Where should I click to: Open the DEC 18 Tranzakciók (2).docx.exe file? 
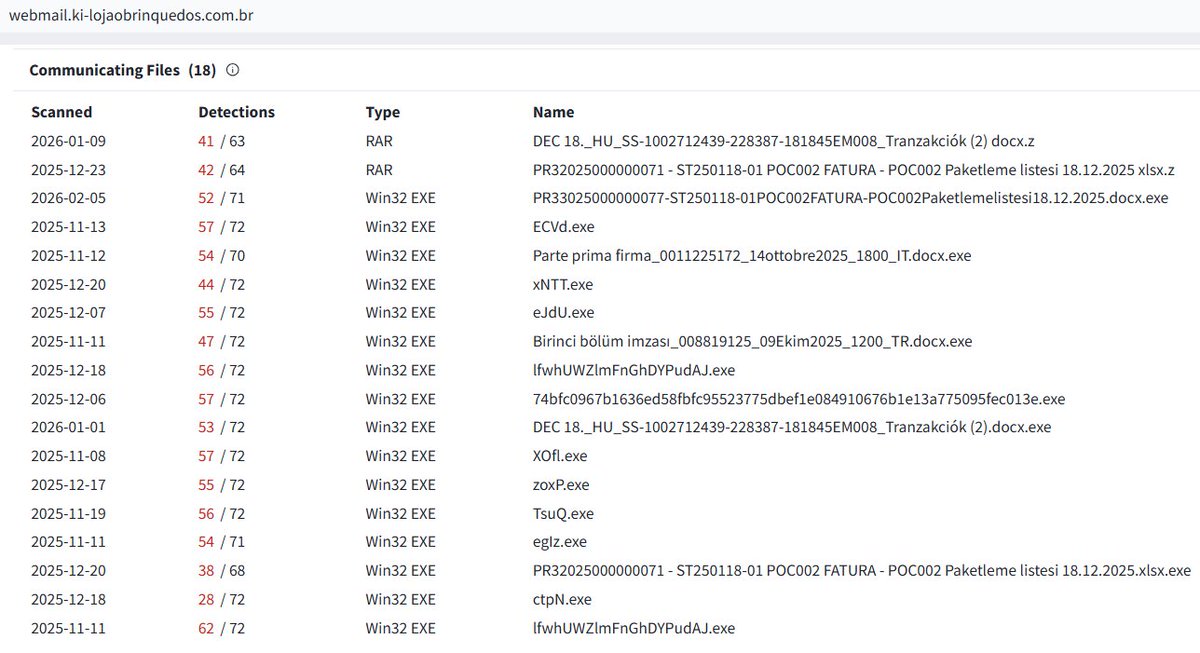[792, 427]
